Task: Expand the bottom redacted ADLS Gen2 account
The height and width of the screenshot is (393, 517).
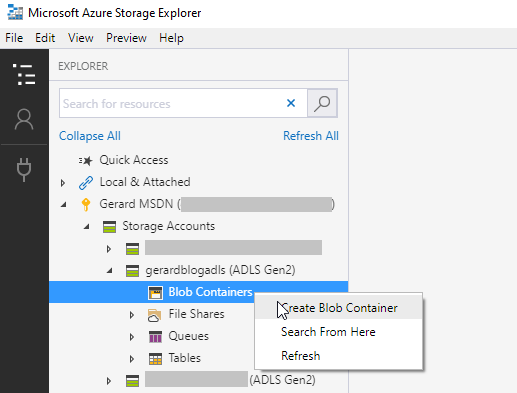Action: [x=109, y=381]
